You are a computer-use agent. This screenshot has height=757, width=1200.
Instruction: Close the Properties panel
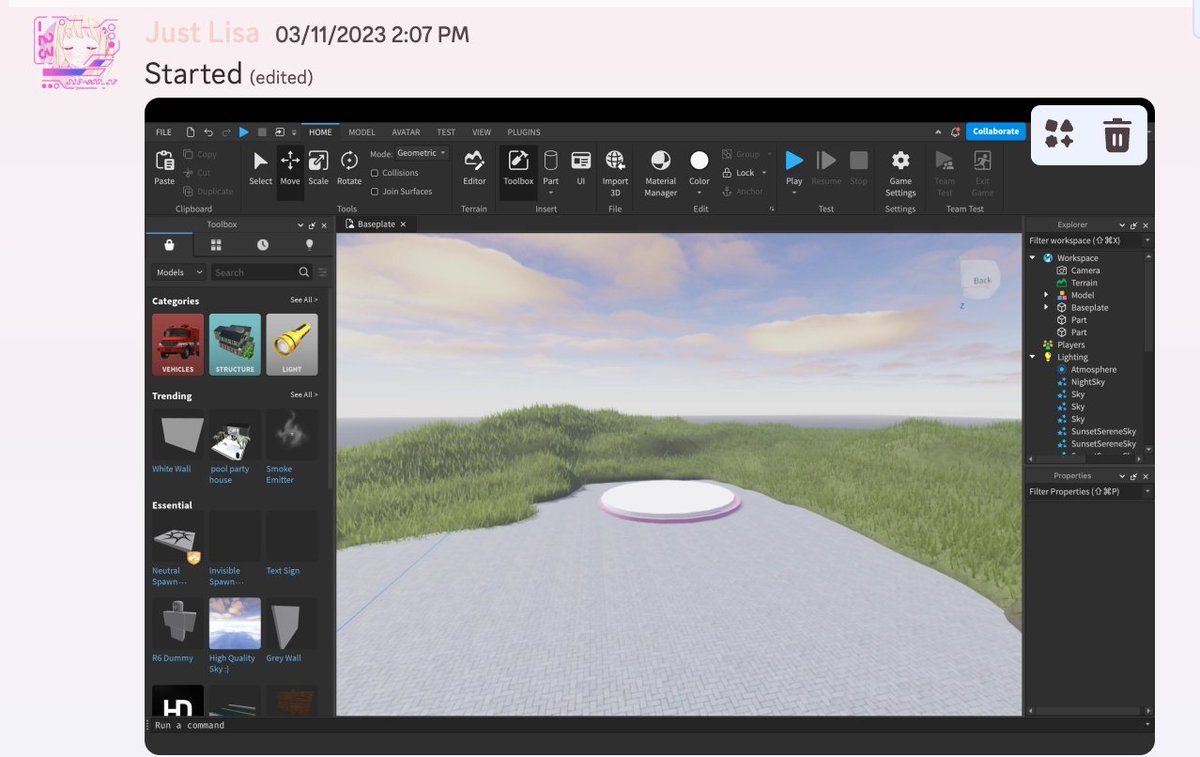coord(1147,476)
